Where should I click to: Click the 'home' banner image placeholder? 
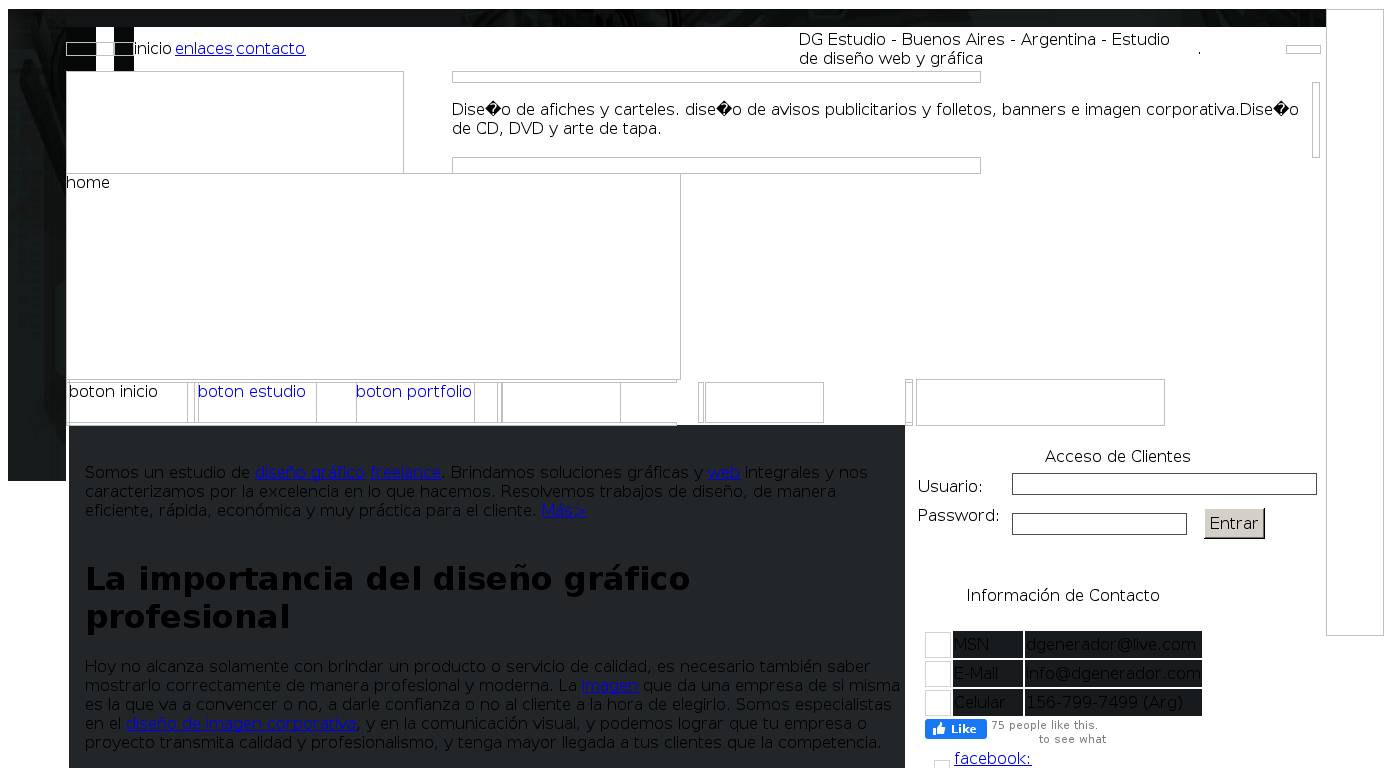(372, 276)
